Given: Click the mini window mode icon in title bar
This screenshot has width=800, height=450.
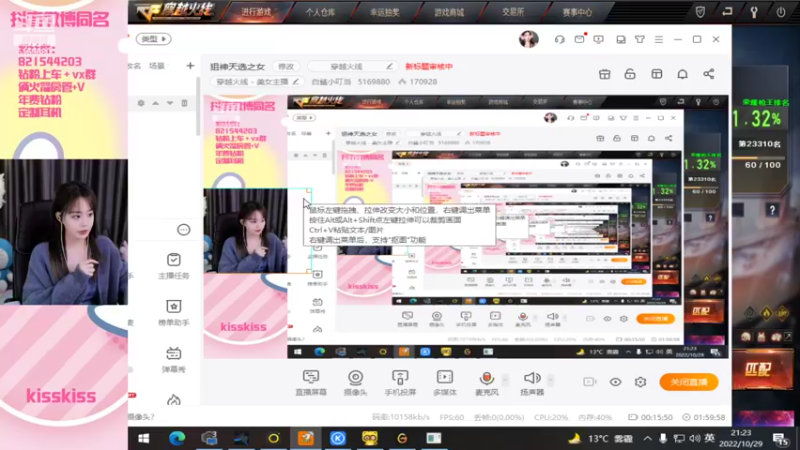Looking at the screenshot, I should 621,39.
